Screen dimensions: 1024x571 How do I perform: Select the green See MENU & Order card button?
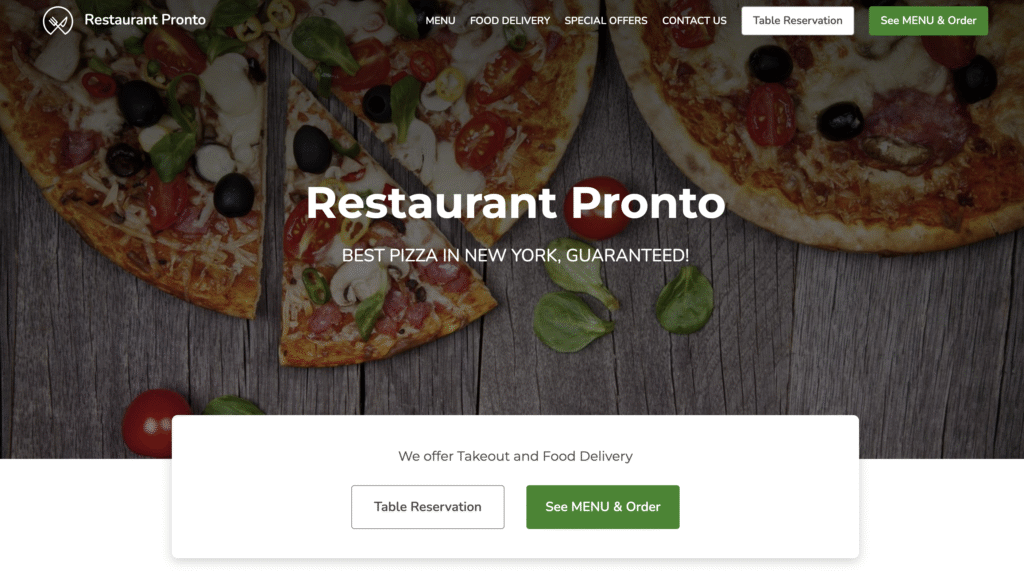click(x=603, y=507)
